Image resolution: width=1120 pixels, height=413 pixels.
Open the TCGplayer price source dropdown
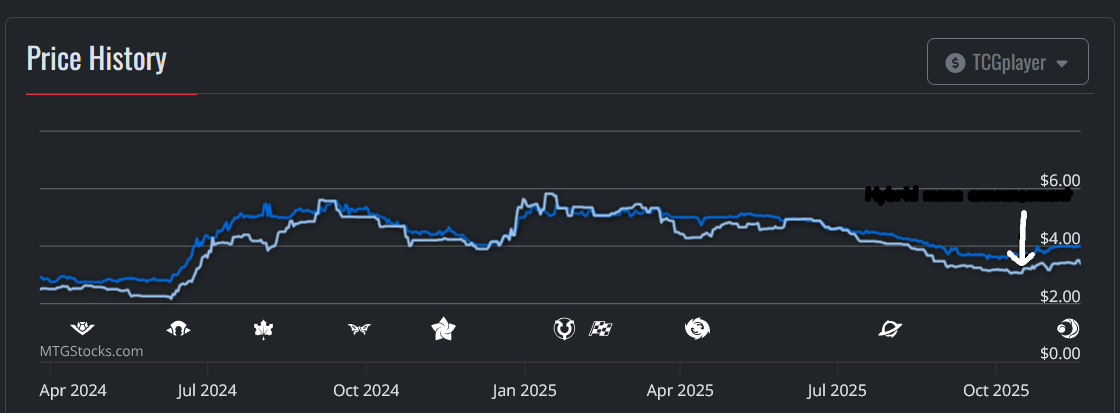pyautogui.click(x=1007, y=62)
